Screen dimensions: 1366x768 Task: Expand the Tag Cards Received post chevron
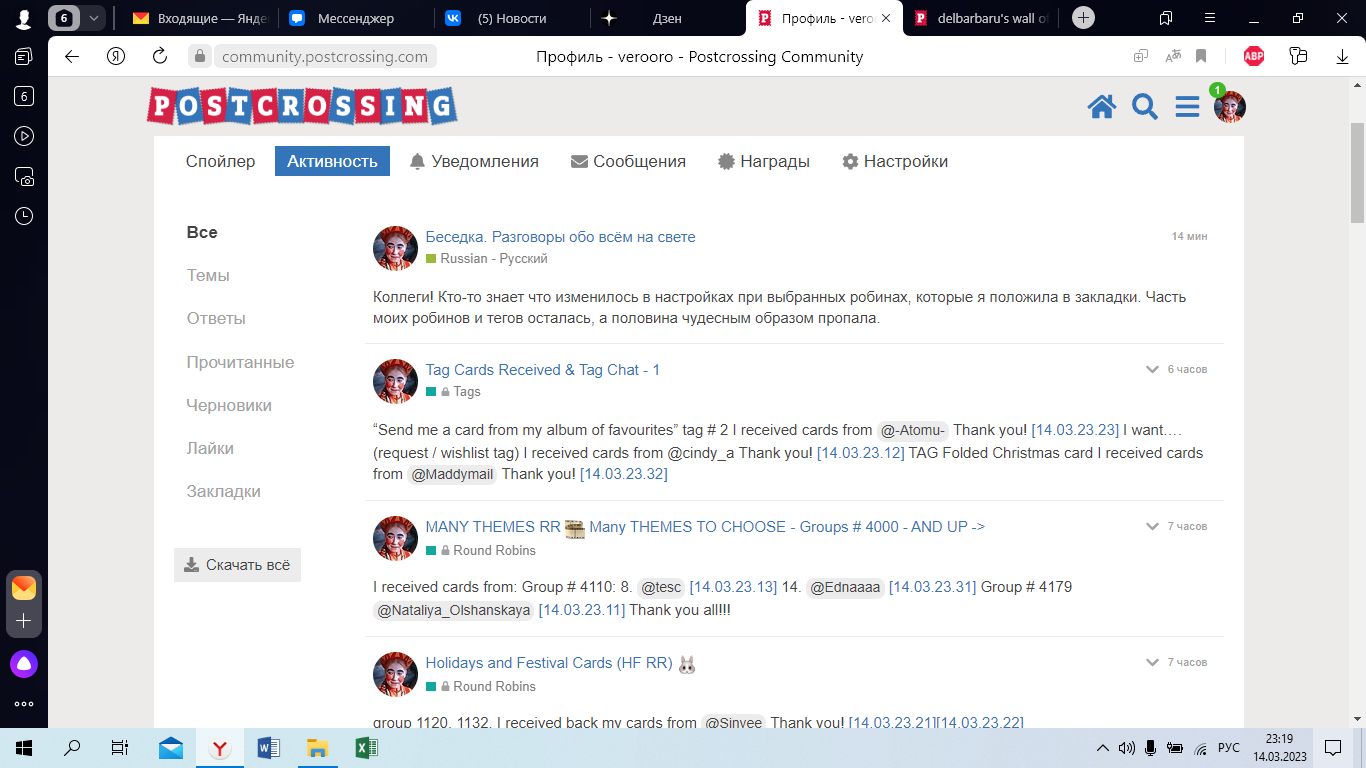click(1152, 369)
